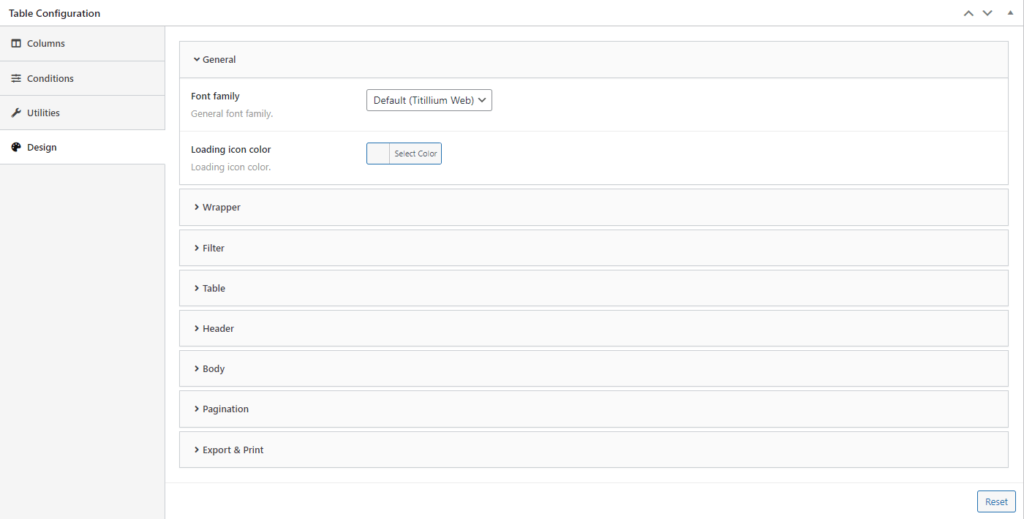
Task: Expand the Header section
Action: click(x=218, y=329)
